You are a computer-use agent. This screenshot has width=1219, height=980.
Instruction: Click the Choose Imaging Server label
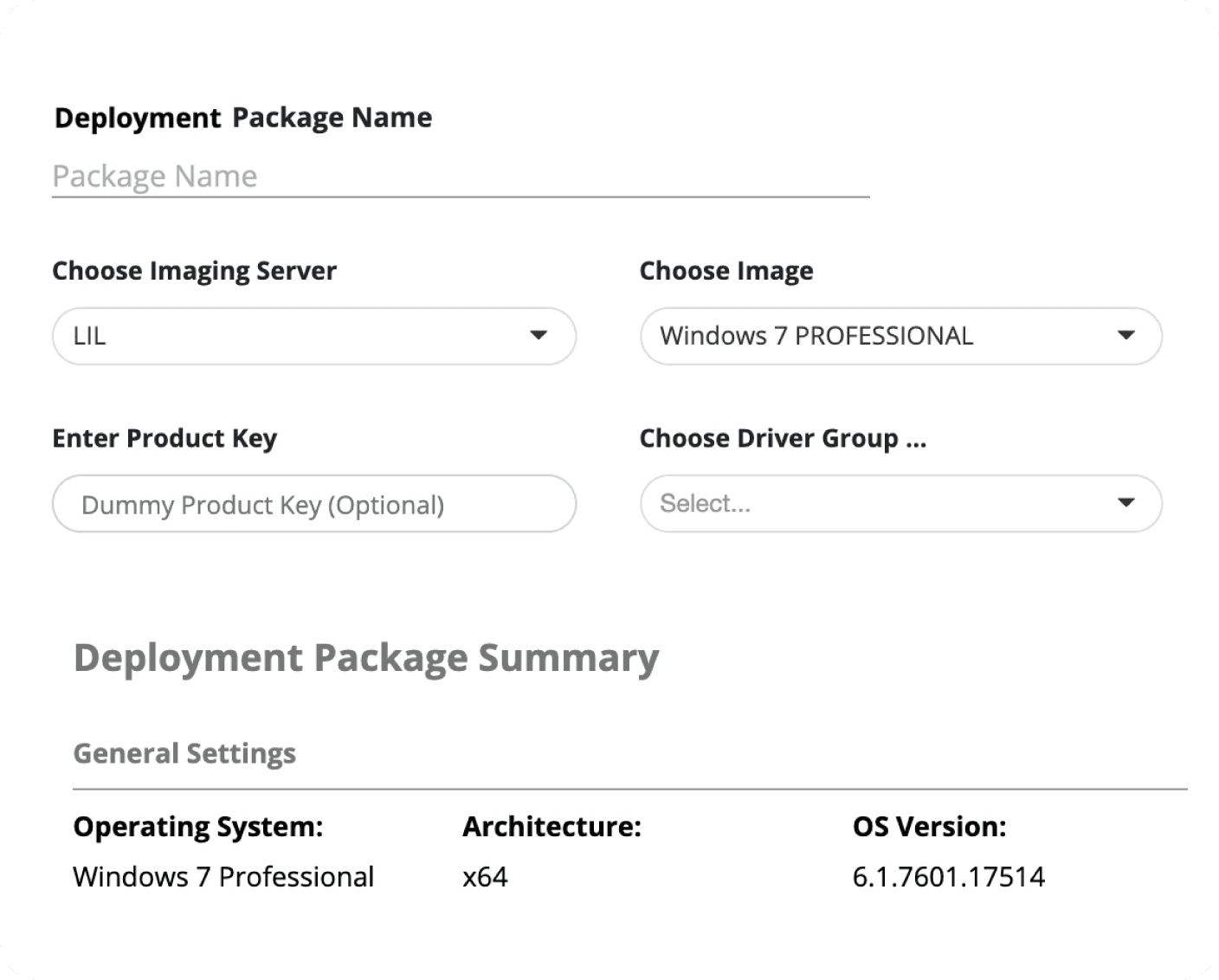[x=194, y=271]
